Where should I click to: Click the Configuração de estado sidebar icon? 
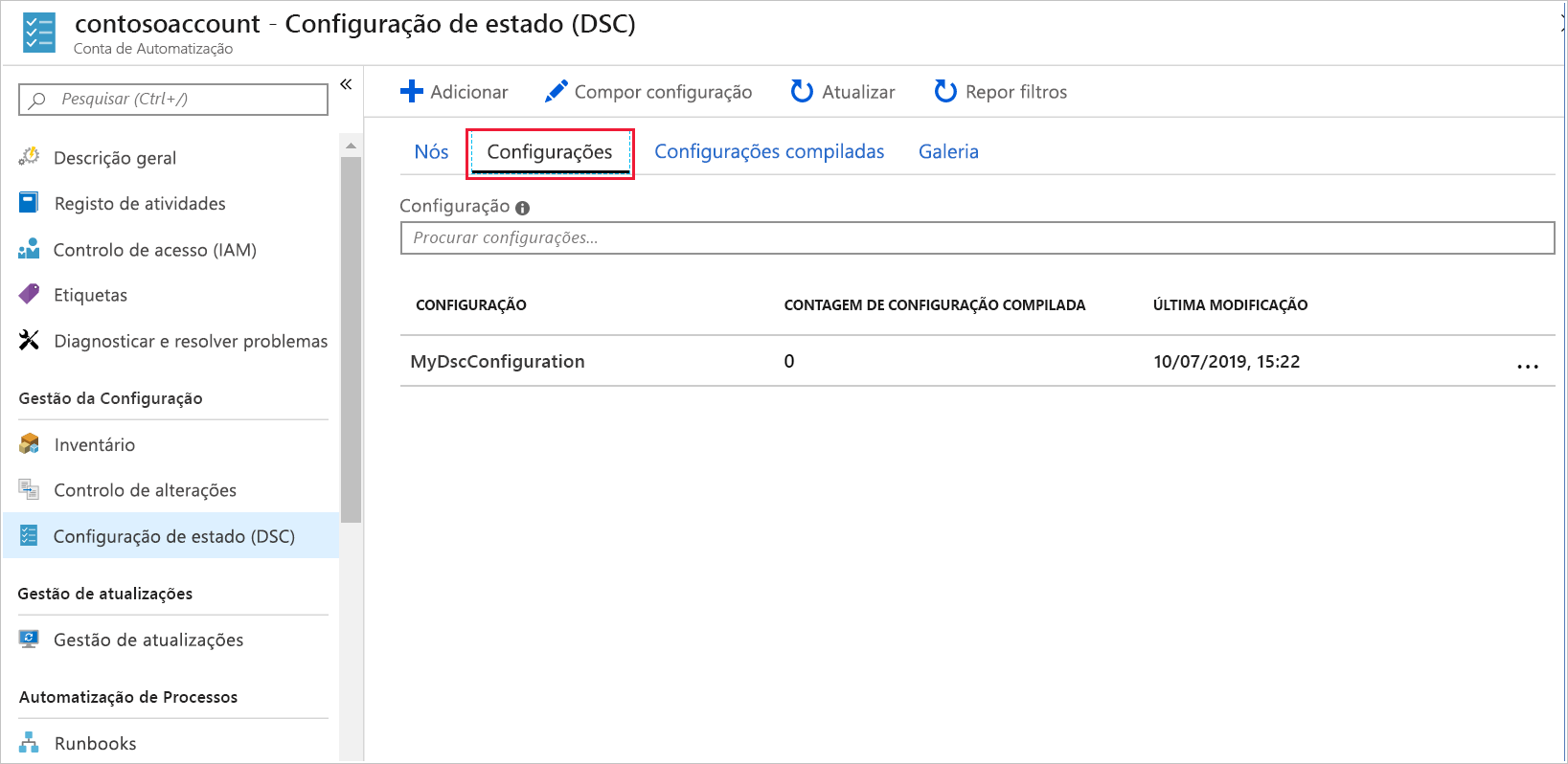pyautogui.click(x=29, y=535)
